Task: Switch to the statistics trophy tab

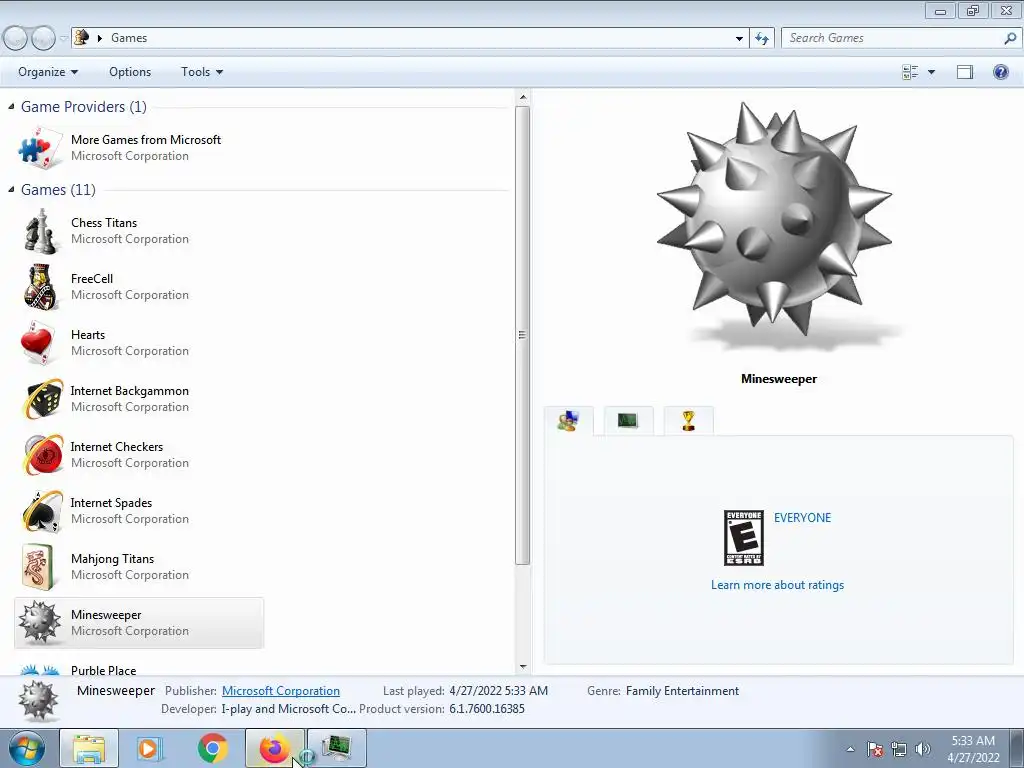Action: click(x=688, y=421)
